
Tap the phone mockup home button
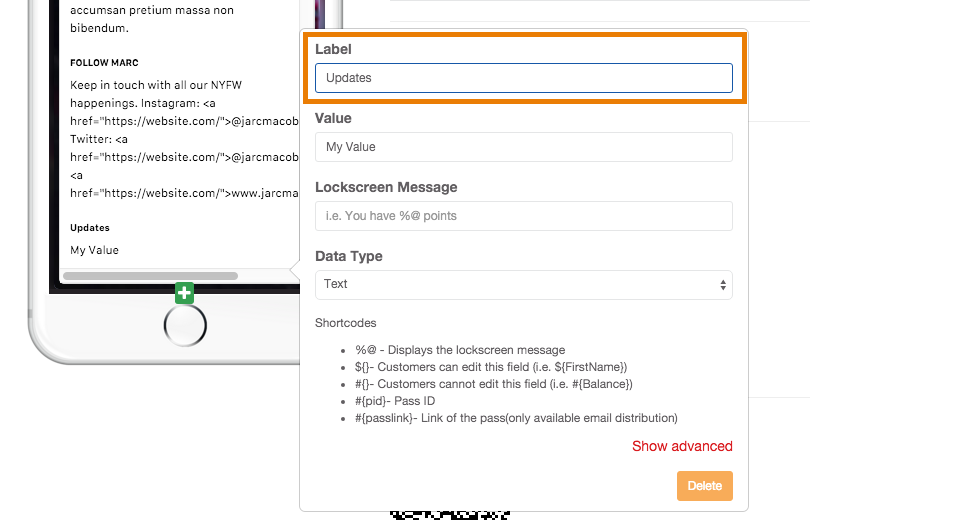click(x=185, y=326)
